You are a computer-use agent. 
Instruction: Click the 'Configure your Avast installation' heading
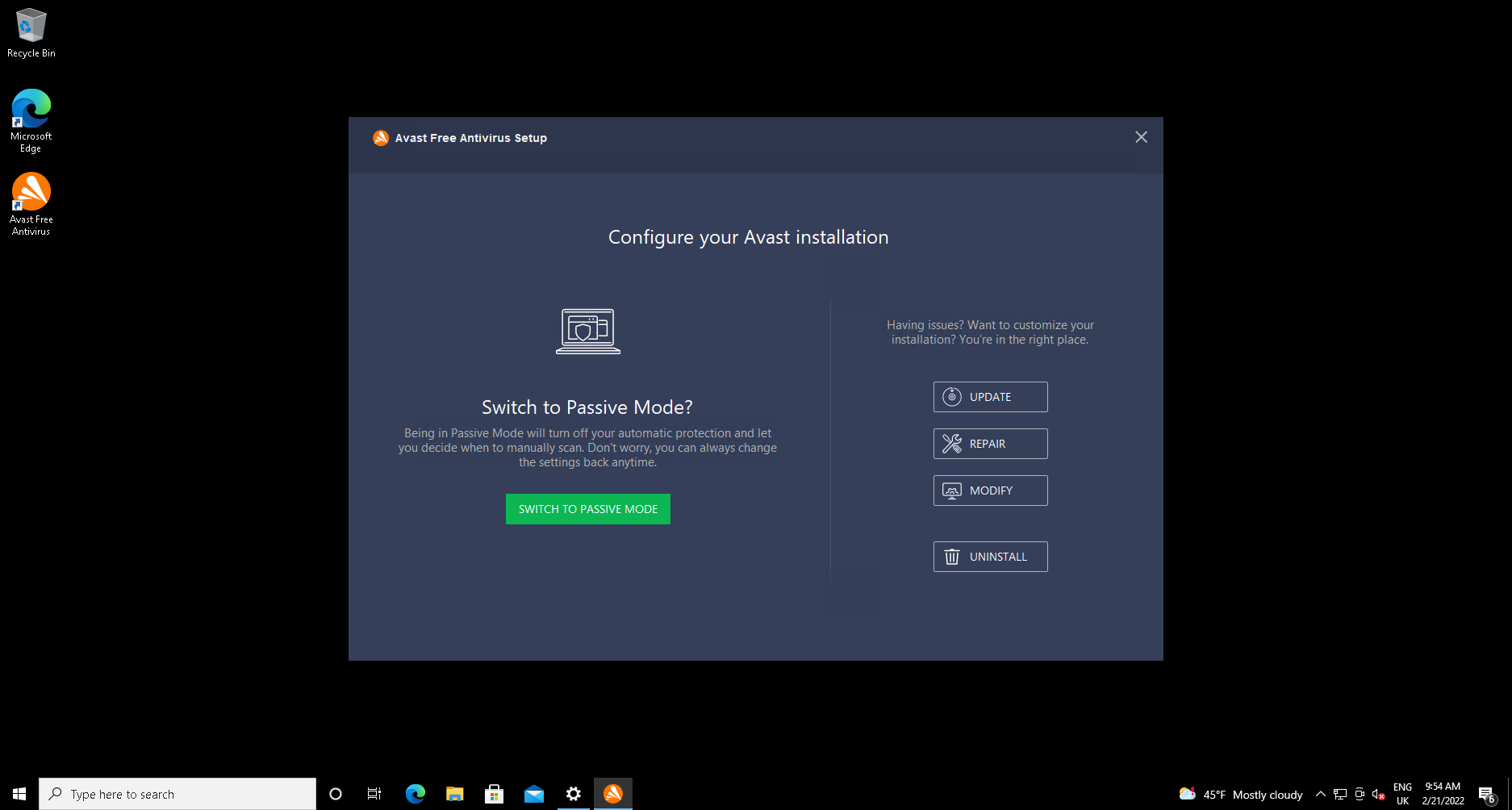click(748, 237)
